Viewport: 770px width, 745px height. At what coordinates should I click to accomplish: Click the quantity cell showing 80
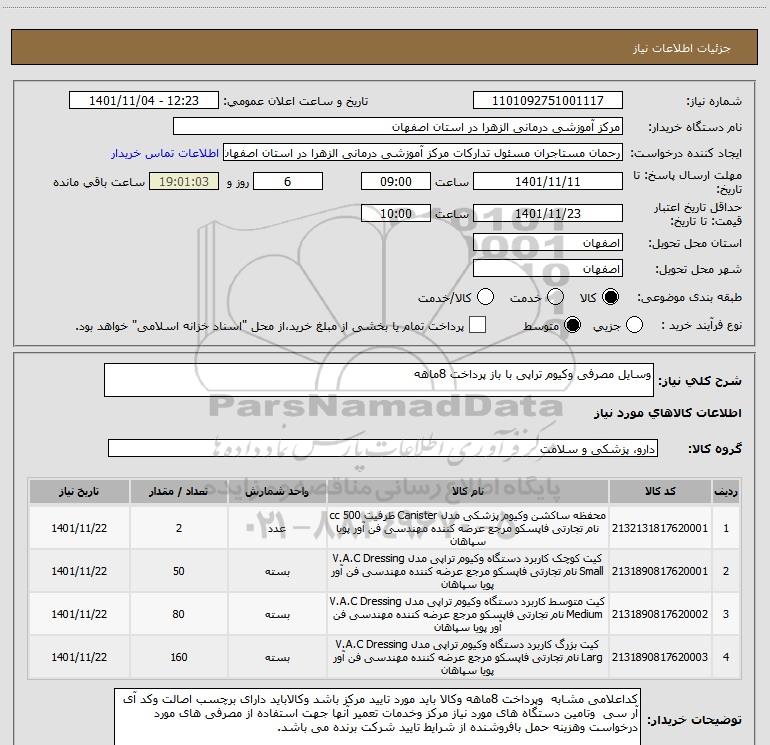coord(179,614)
